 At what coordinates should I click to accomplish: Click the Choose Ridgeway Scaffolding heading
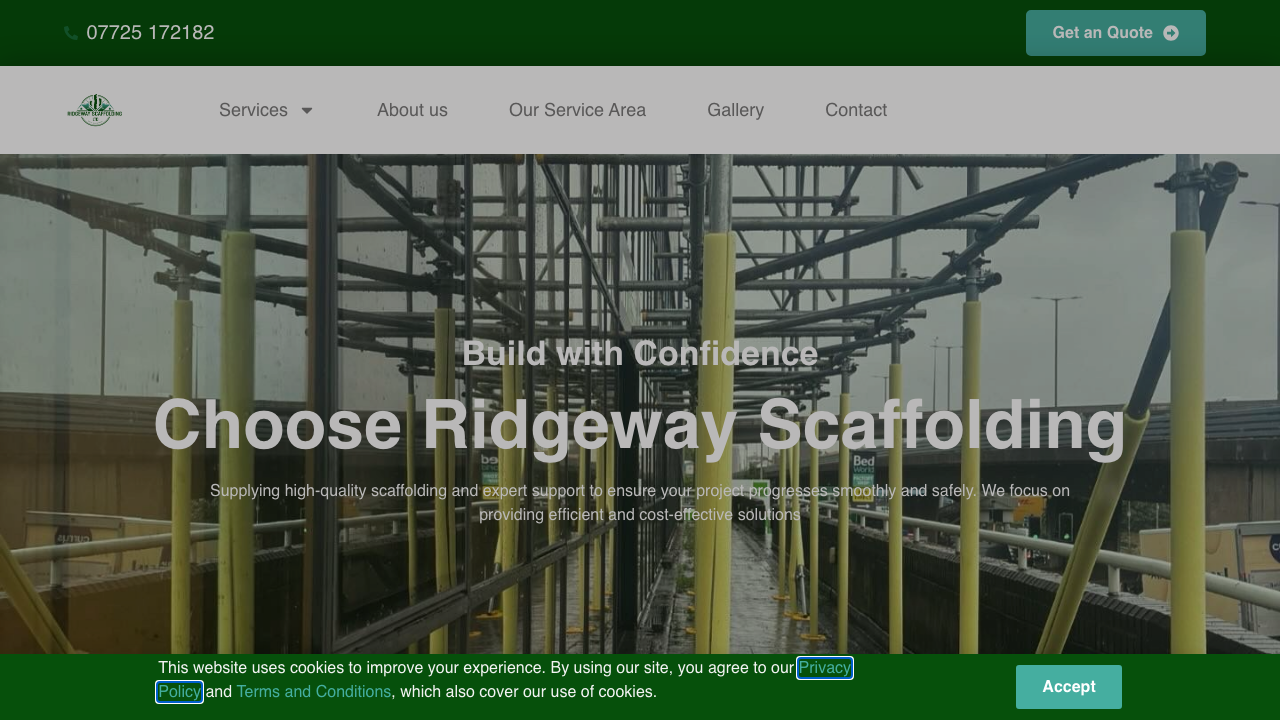click(x=639, y=425)
